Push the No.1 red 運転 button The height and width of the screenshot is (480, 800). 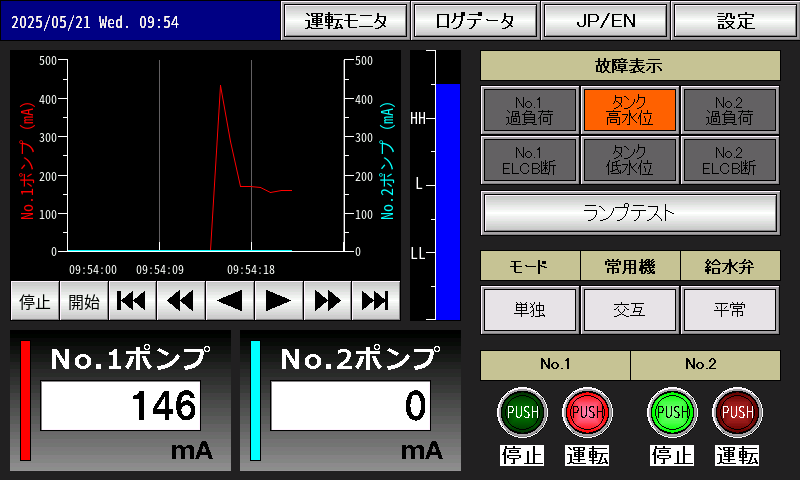(587, 412)
